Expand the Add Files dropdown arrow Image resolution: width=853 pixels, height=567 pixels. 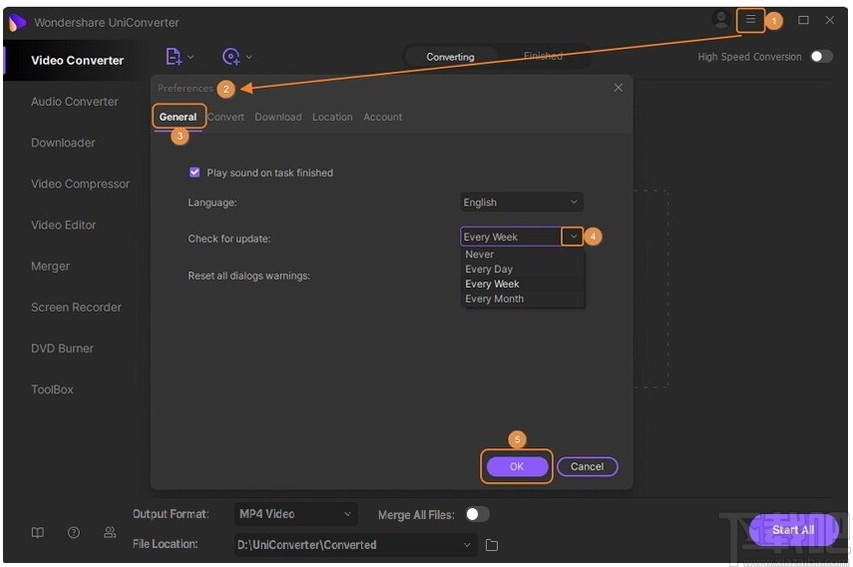[190, 57]
